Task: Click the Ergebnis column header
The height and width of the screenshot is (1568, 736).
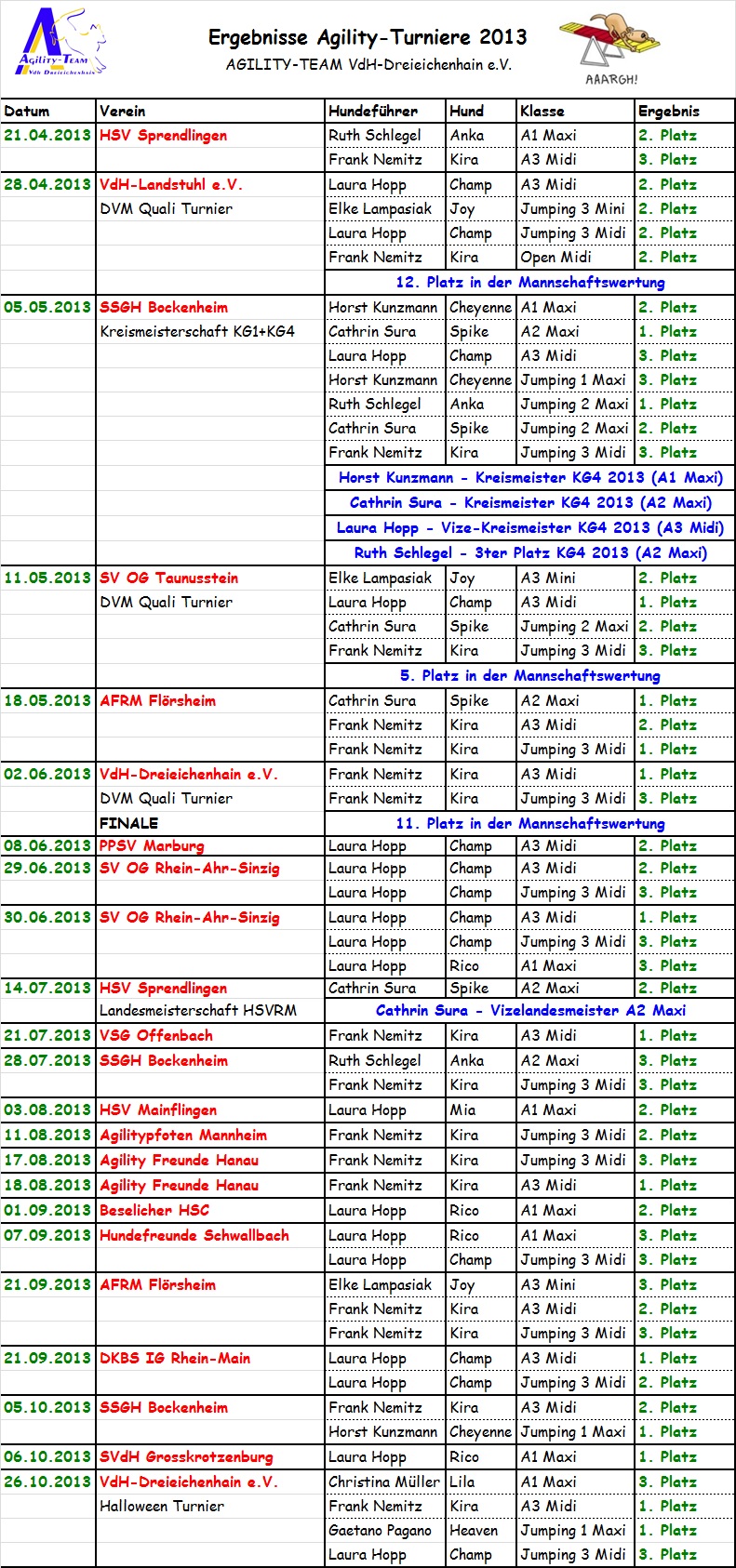Action: [x=668, y=111]
